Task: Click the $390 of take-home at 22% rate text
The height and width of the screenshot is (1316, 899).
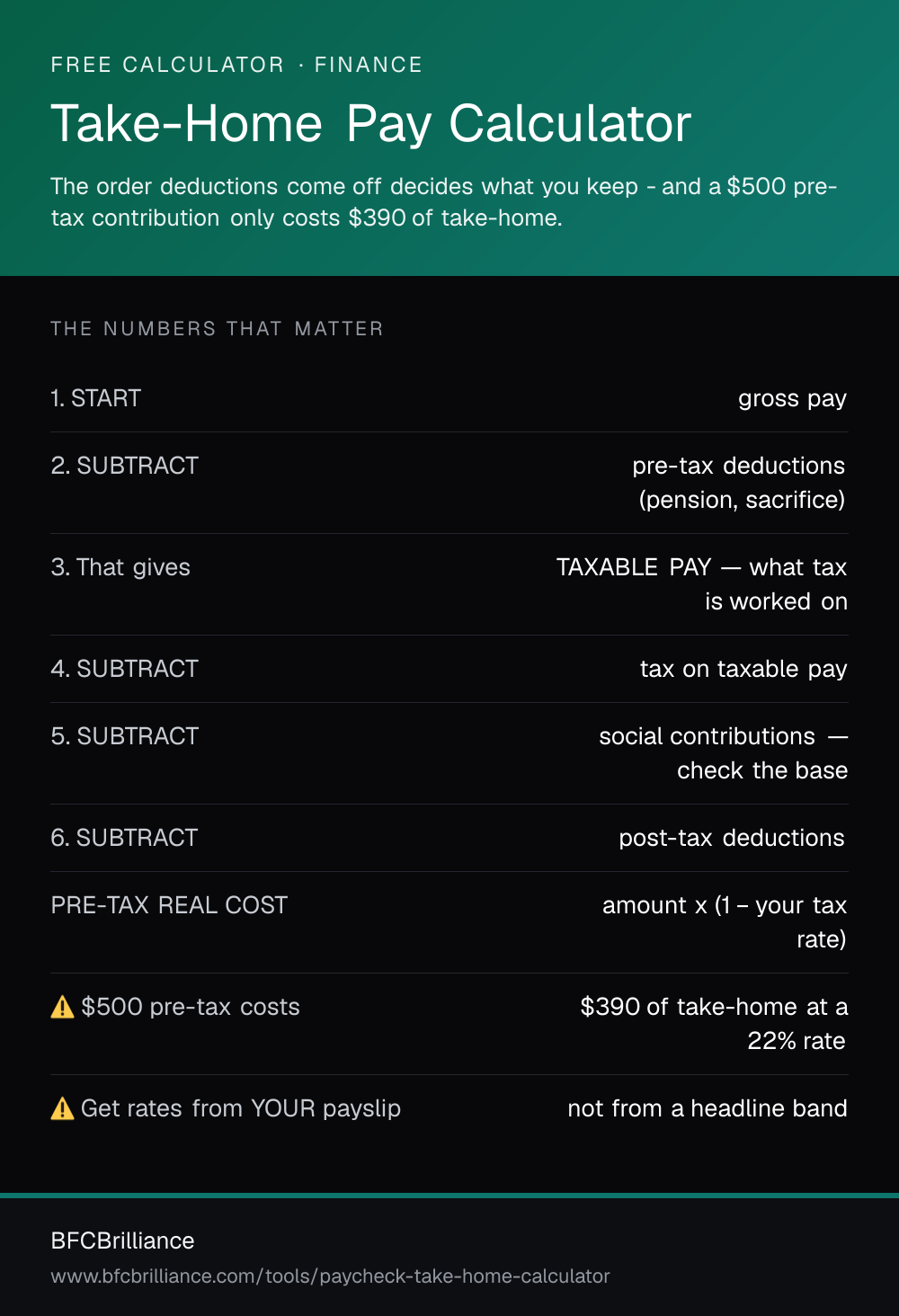Action: (x=714, y=1024)
